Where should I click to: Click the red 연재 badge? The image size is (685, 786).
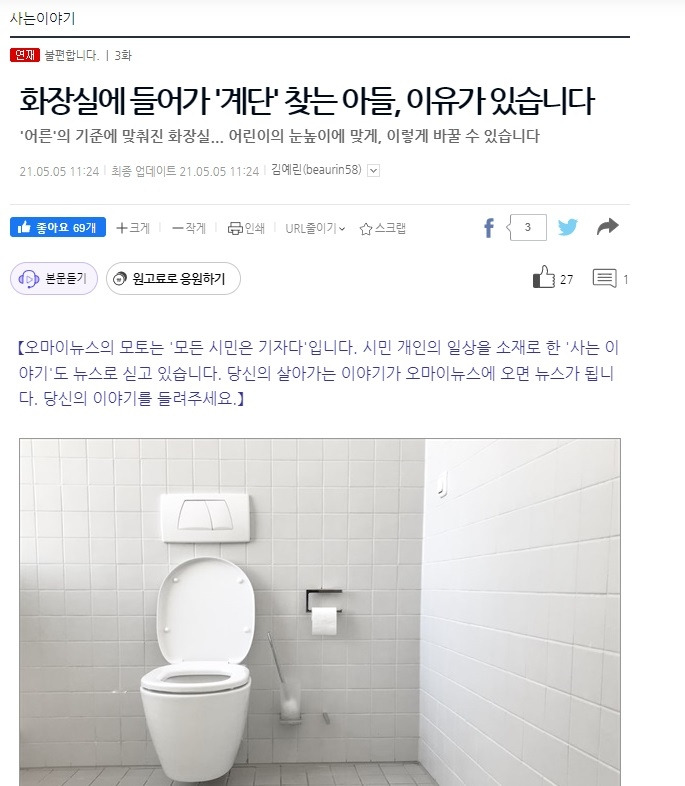[25, 55]
